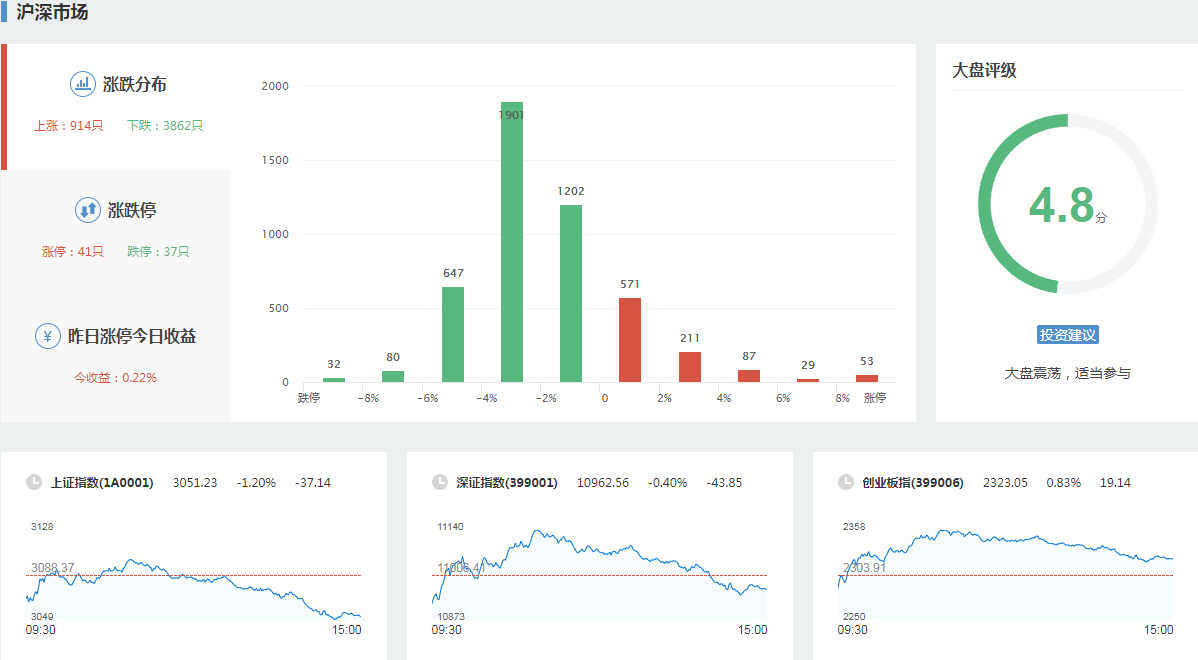Open the 创业板指(399006) index link
The image size is (1198, 660).
click(x=913, y=483)
